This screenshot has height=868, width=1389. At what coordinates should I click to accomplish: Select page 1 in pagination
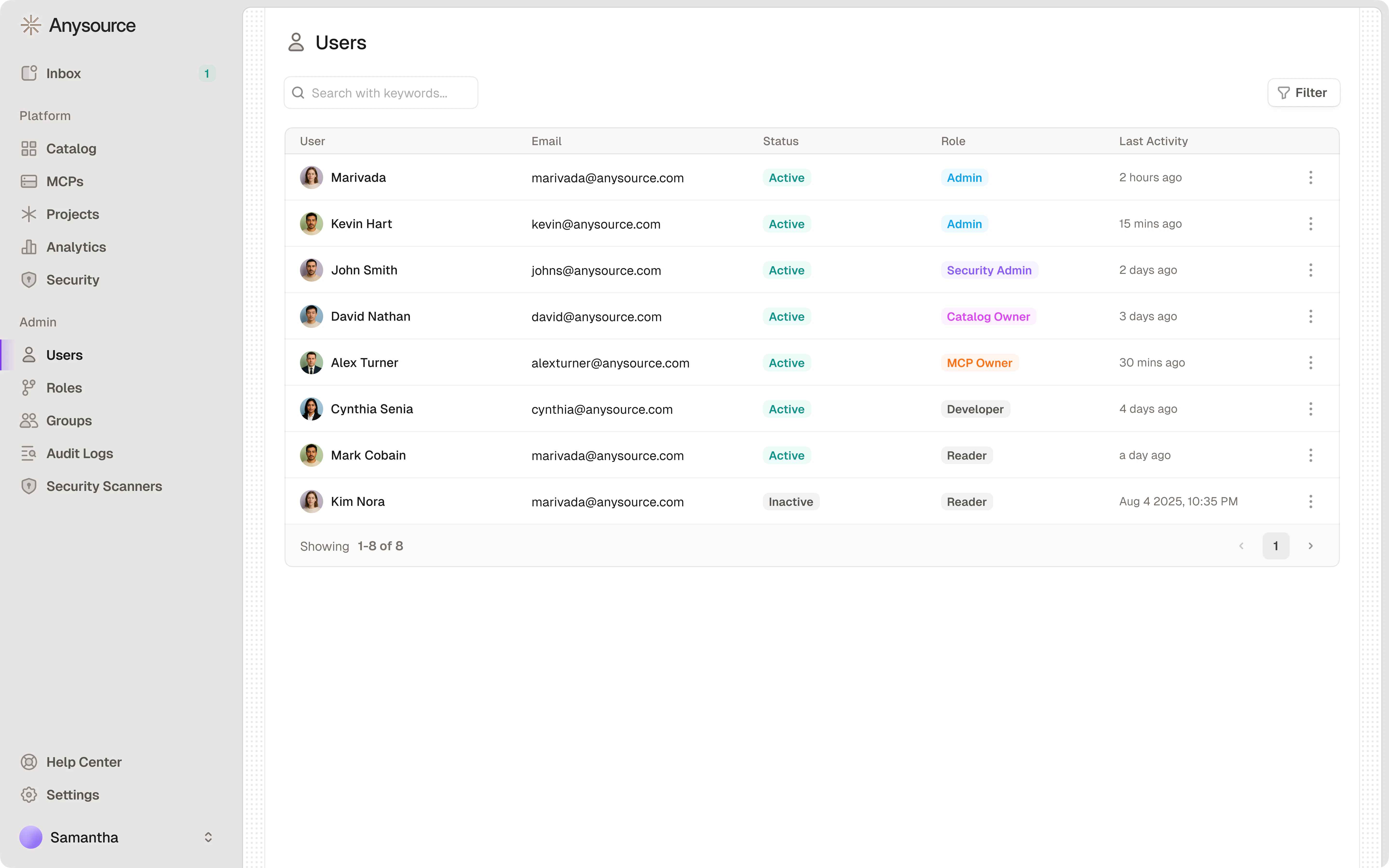(1275, 546)
